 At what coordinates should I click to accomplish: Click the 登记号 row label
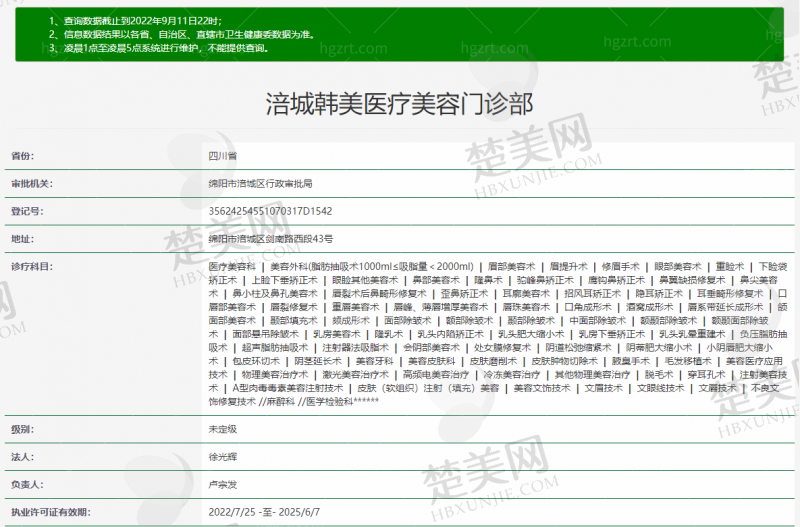[x=26, y=212]
